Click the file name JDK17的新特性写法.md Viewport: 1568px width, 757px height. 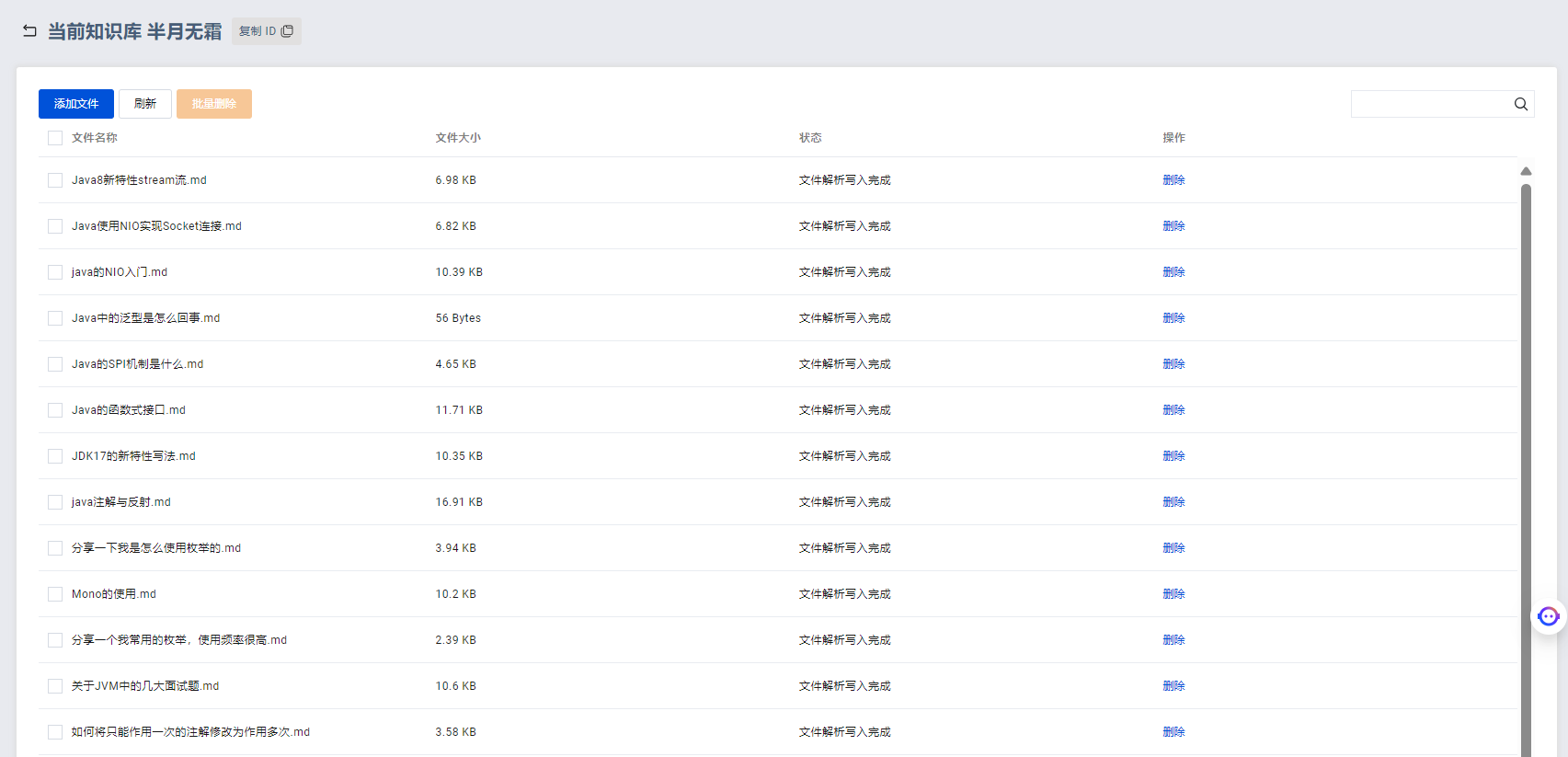[133, 456]
